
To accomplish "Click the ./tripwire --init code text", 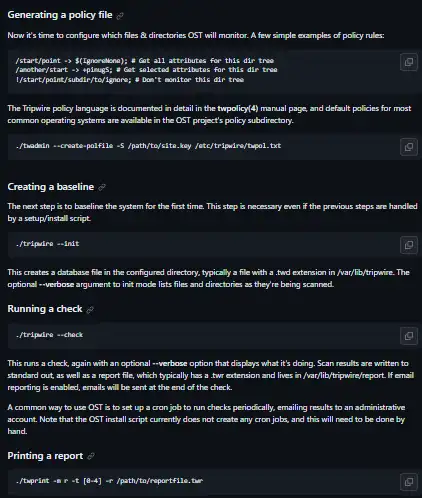I will pos(47,244).
